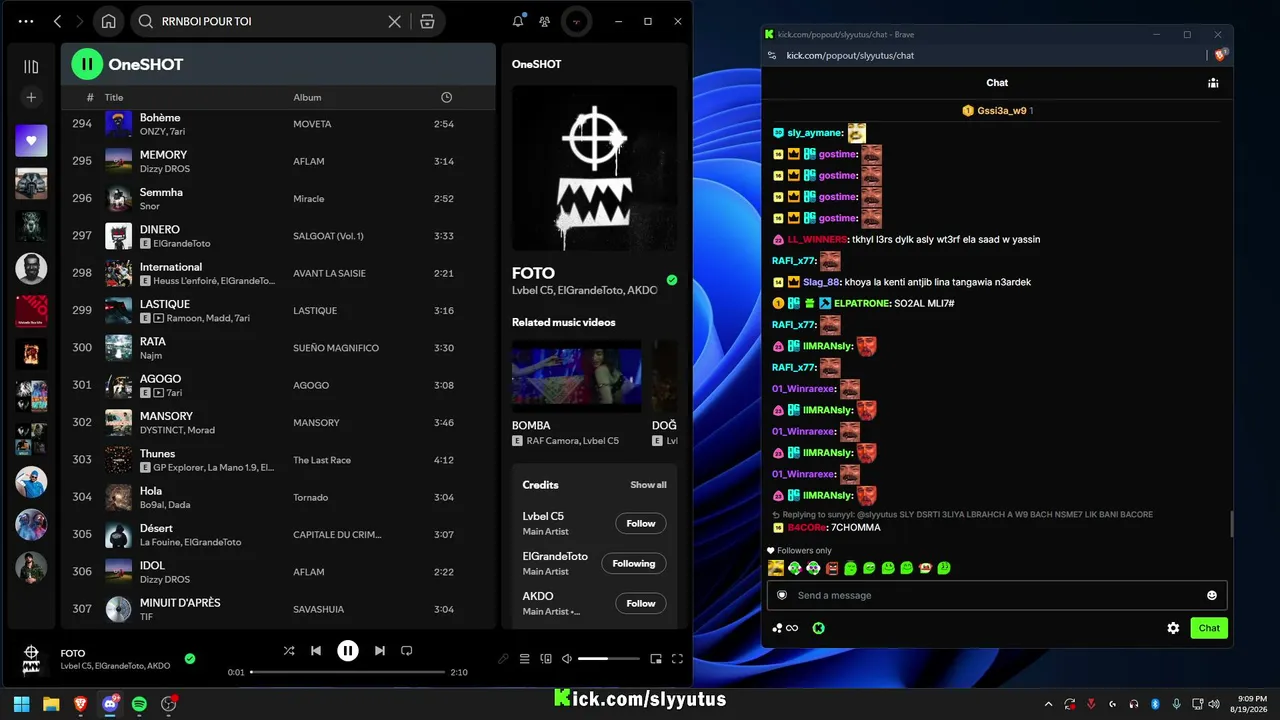Viewport: 1280px width, 720px height.
Task: Collapse Your Library in Spotify sidebar
Action: click(x=31, y=66)
